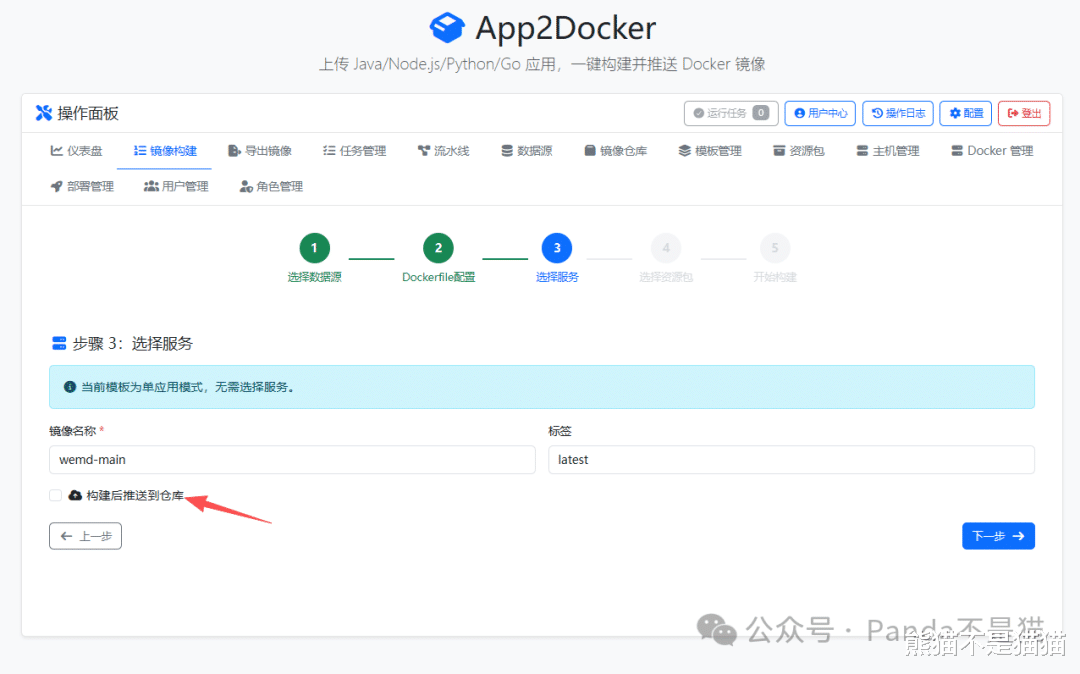The image size is (1080, 674).
Task: Switch to the 数据源 tab
Action: coord(526,151)
